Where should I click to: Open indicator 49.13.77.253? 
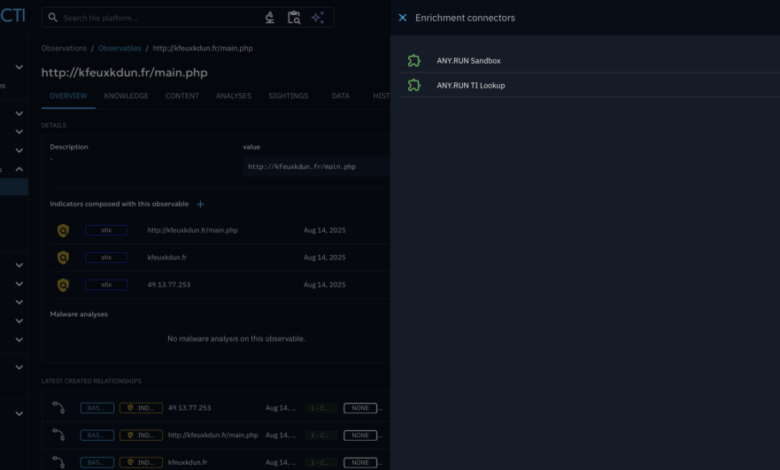coord(169,285)
